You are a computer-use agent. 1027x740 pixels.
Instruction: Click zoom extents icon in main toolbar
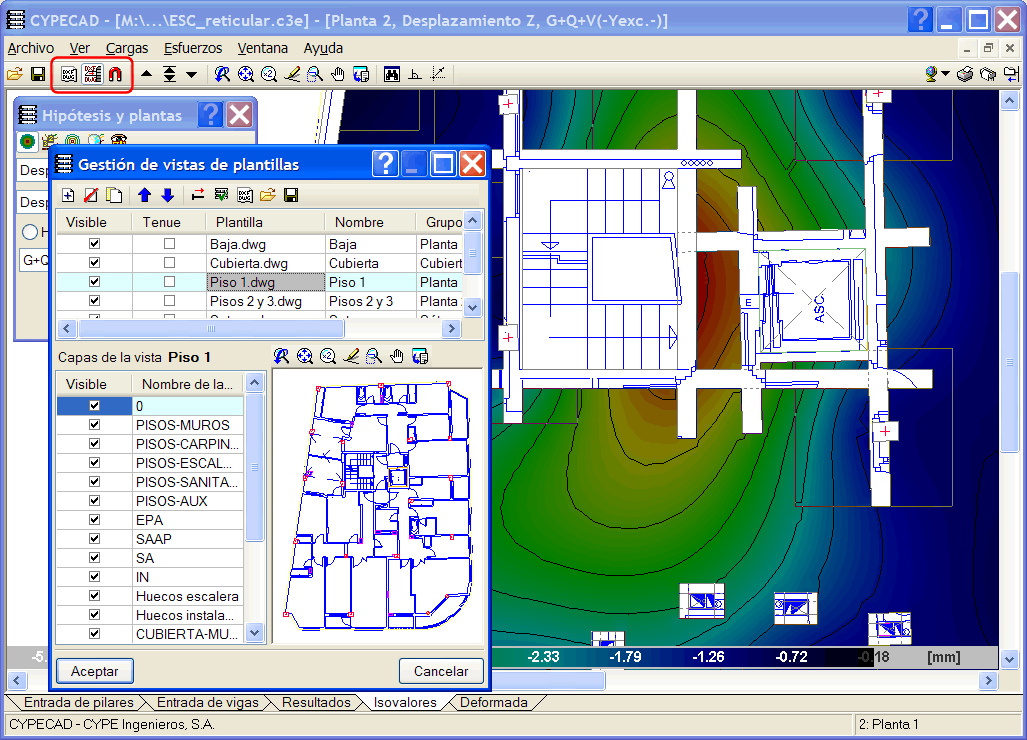click(x=246, y=74)
